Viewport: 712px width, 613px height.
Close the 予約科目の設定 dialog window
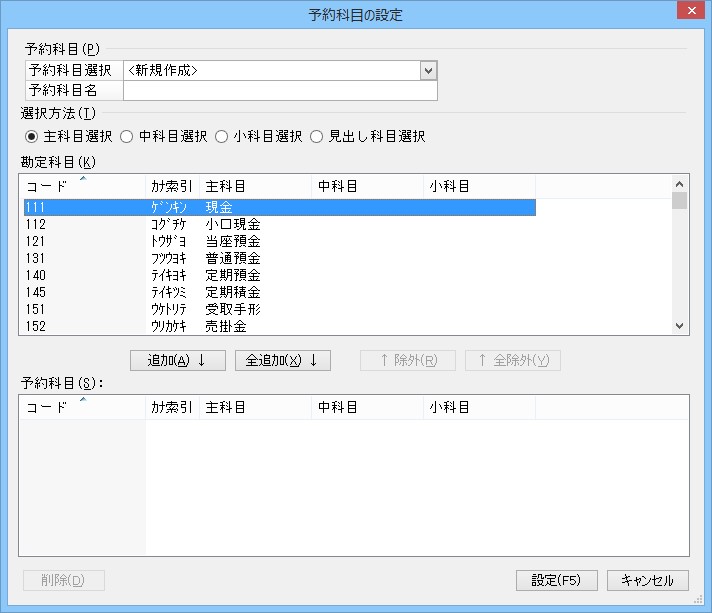pyautogui.click(x=692, y=11)
